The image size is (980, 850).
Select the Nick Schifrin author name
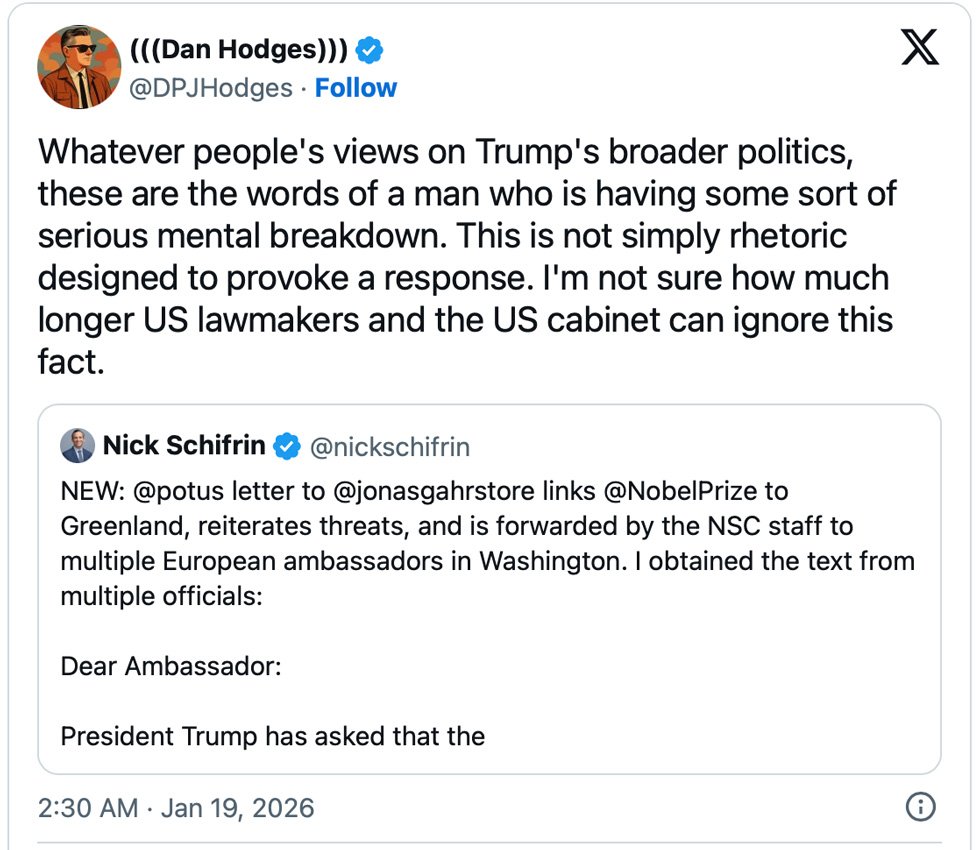184,446
